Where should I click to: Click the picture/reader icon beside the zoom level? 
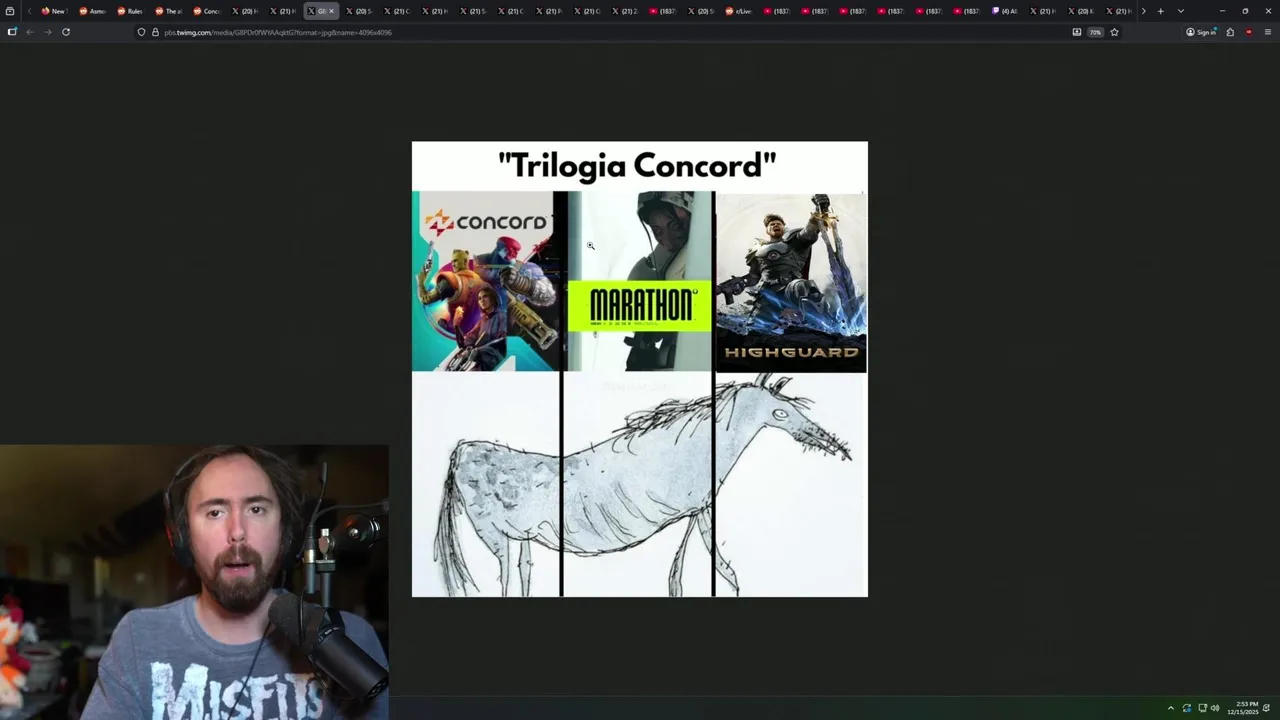tap(1077, 32)
